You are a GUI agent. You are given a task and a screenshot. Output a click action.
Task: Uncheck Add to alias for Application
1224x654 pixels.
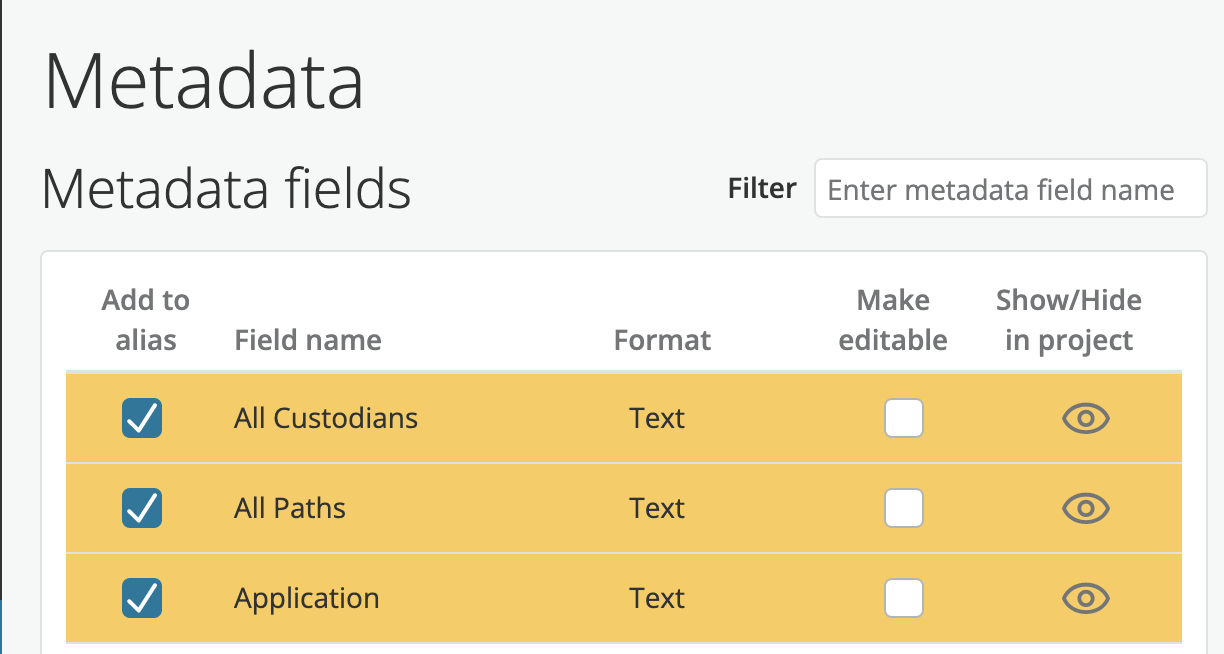pyautogui.click(x=142, y=598)
